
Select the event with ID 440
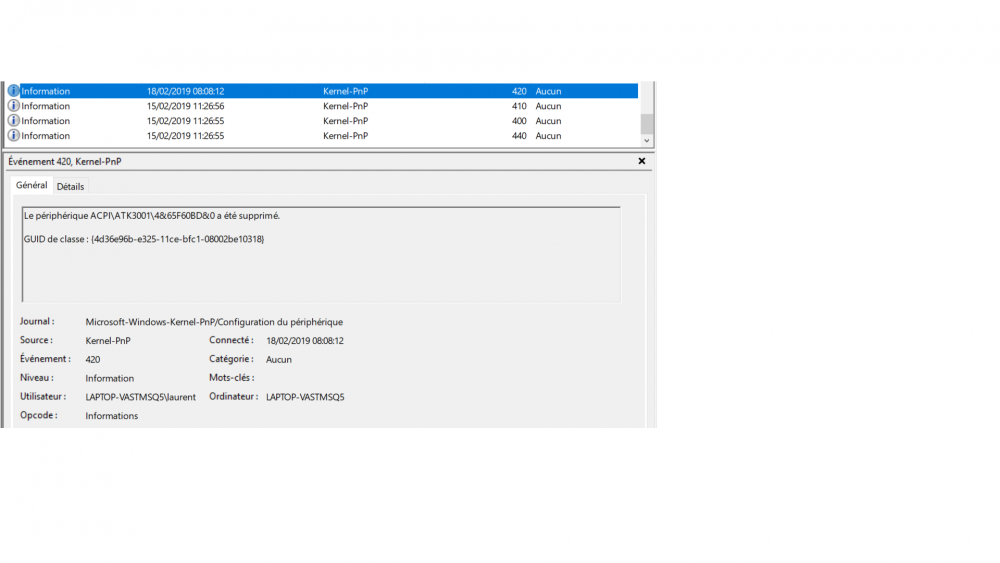tap(322, 135)
